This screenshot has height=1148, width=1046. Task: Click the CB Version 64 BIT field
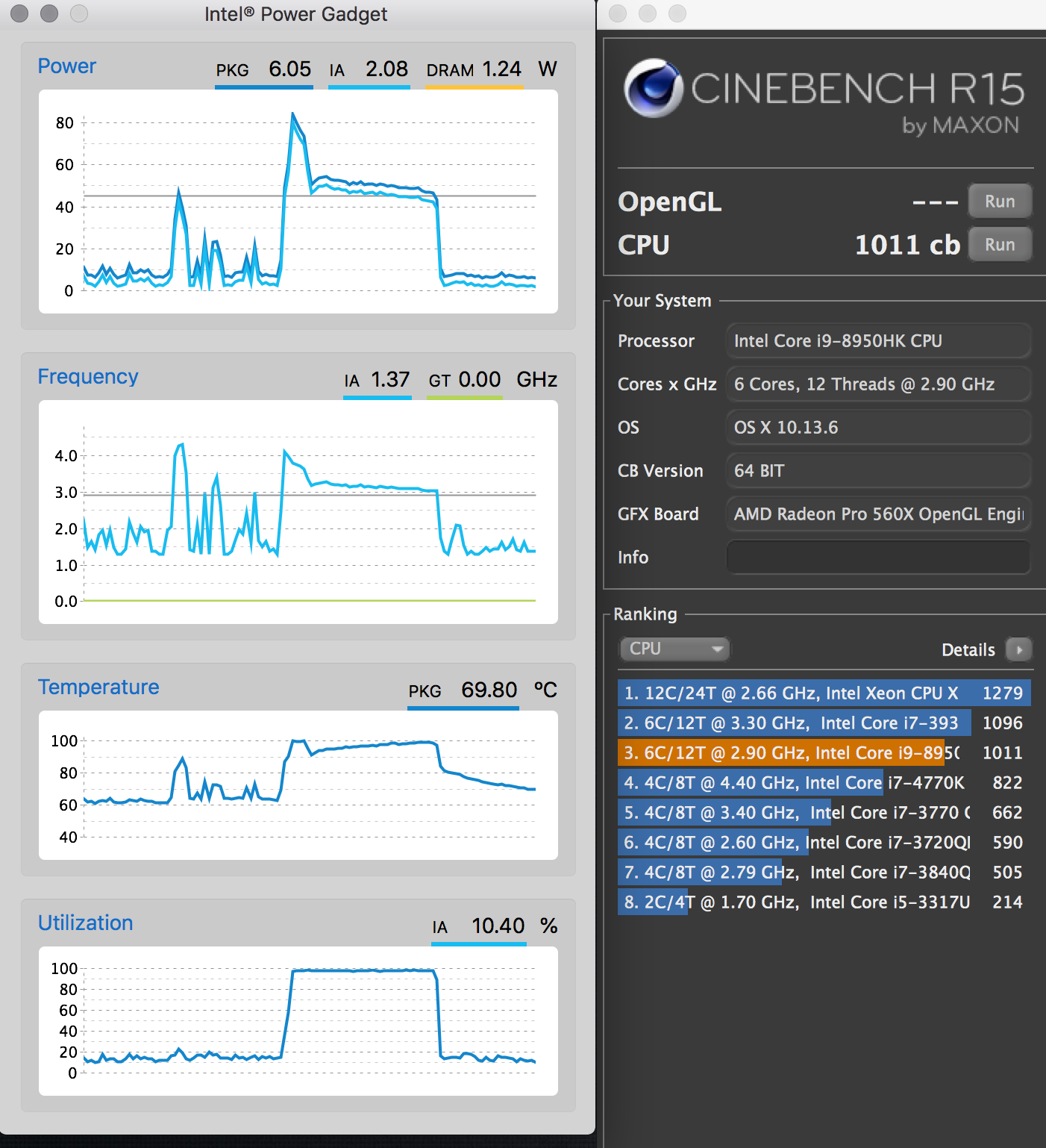878,470
